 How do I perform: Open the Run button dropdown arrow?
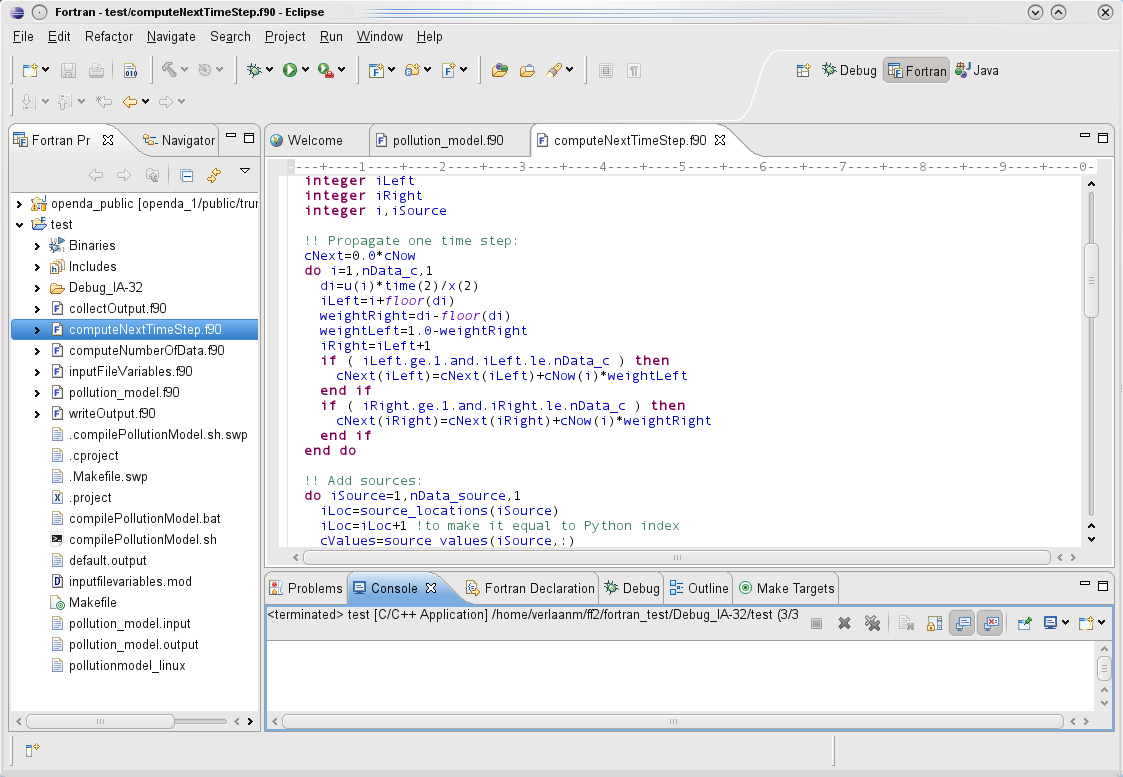pyautogui.click(x=306, y=70)
